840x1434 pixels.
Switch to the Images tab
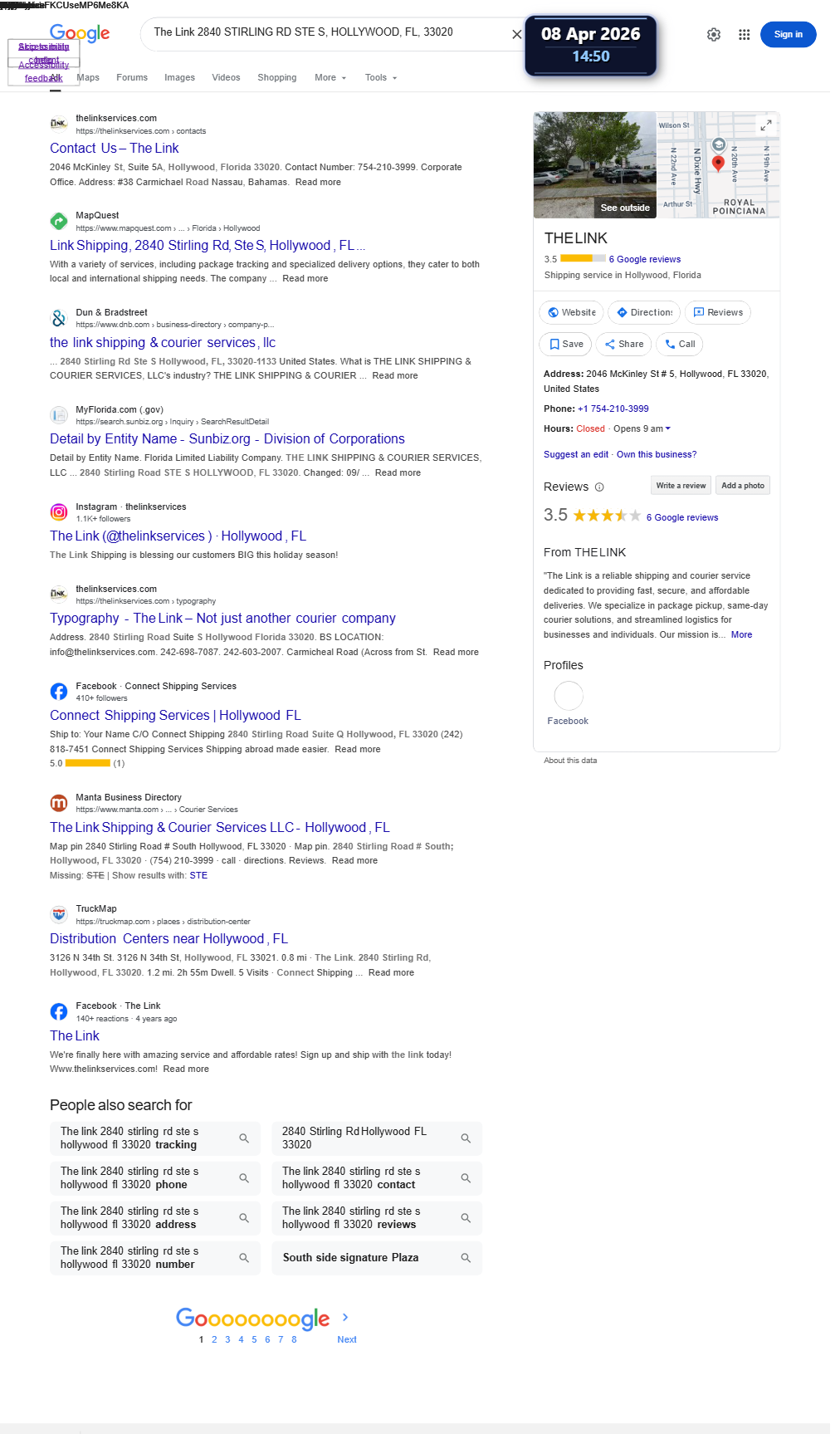click(x=179, y=78)
